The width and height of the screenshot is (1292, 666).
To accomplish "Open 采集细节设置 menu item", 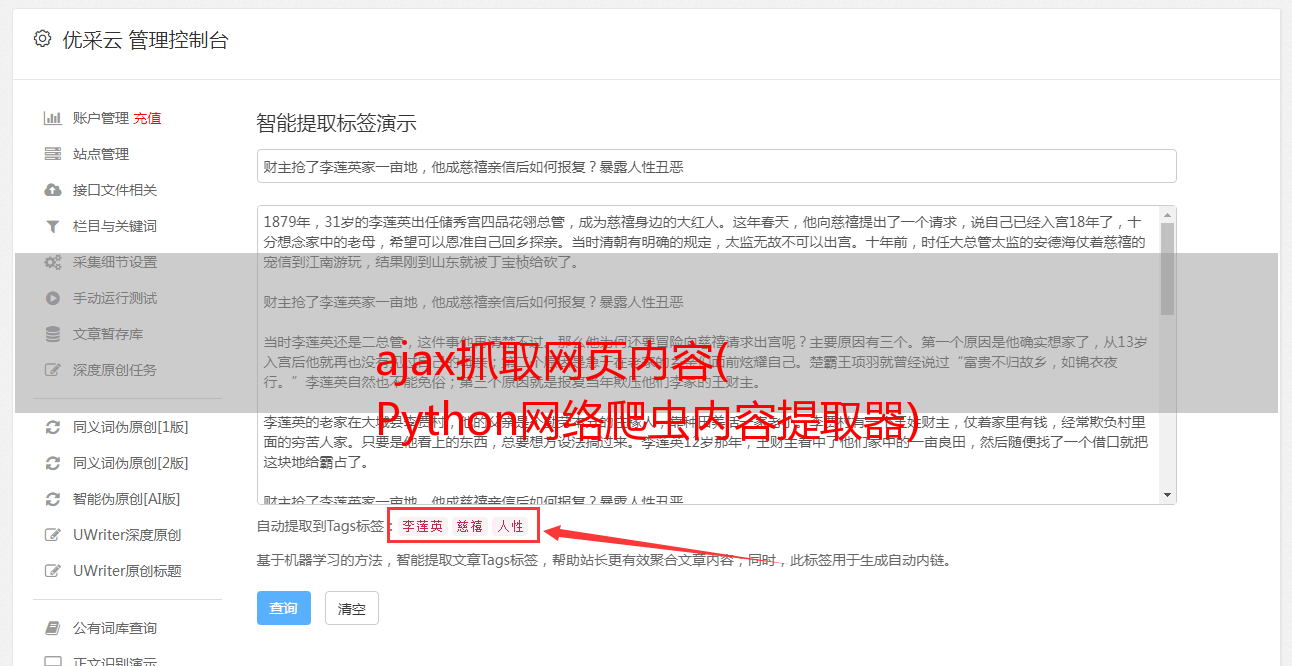I will point(115,262).
